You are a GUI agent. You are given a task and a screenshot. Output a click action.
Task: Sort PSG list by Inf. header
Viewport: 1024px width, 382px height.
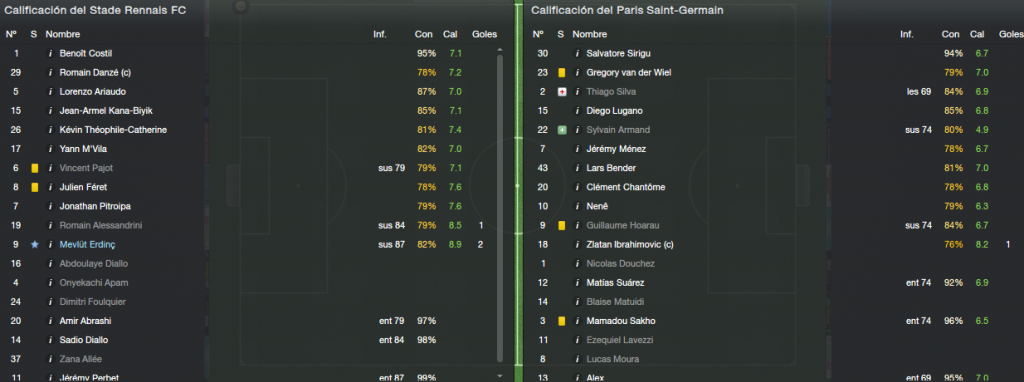[x=906, y=34]
